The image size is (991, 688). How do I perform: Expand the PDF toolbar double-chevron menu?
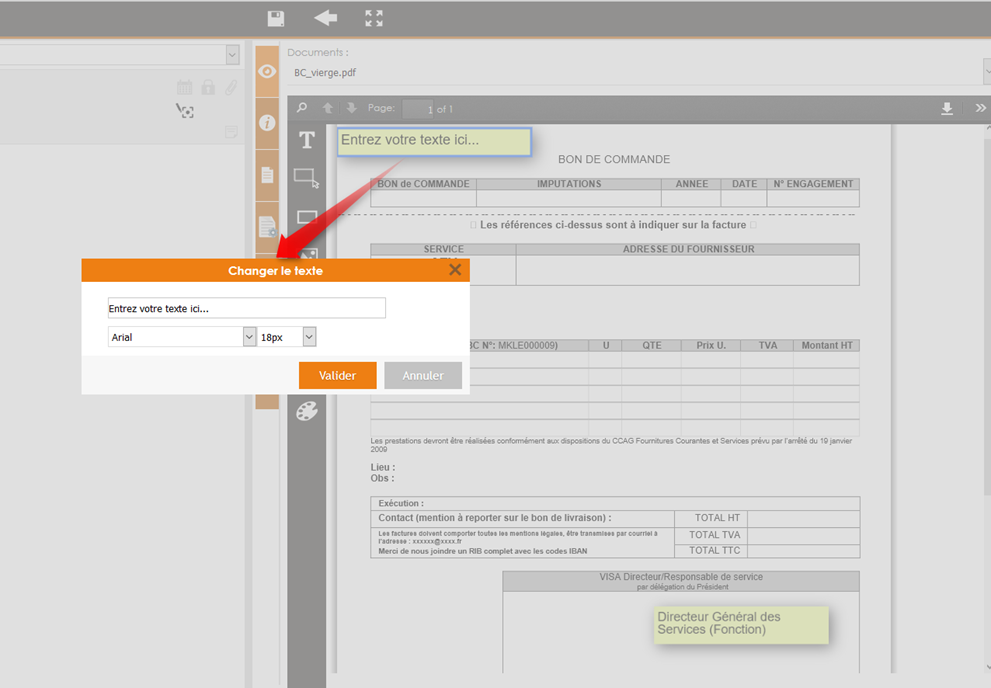click(x=980, y=109)
